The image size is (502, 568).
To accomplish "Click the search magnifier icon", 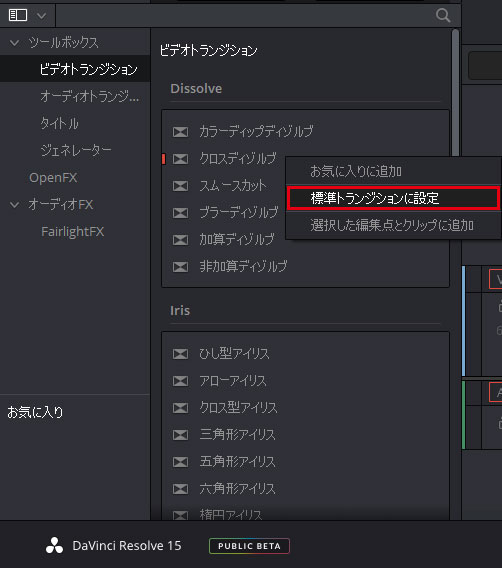I will [443, 15].
